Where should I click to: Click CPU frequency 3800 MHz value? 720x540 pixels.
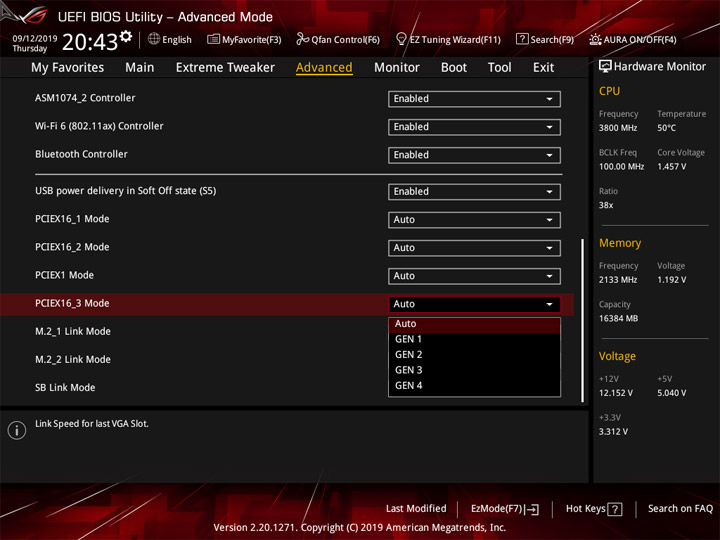tap(618, 128)
